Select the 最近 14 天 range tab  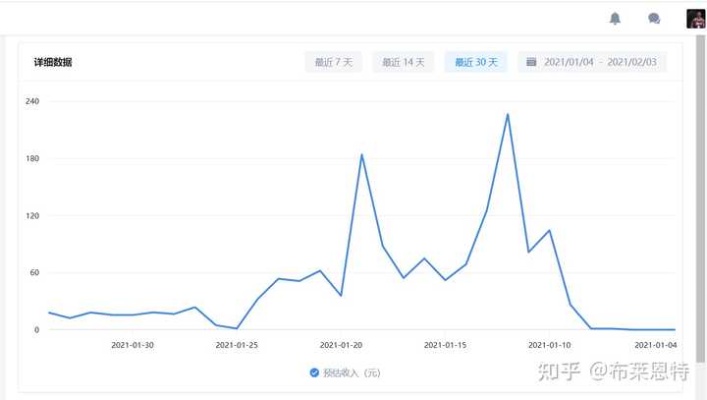403,62
